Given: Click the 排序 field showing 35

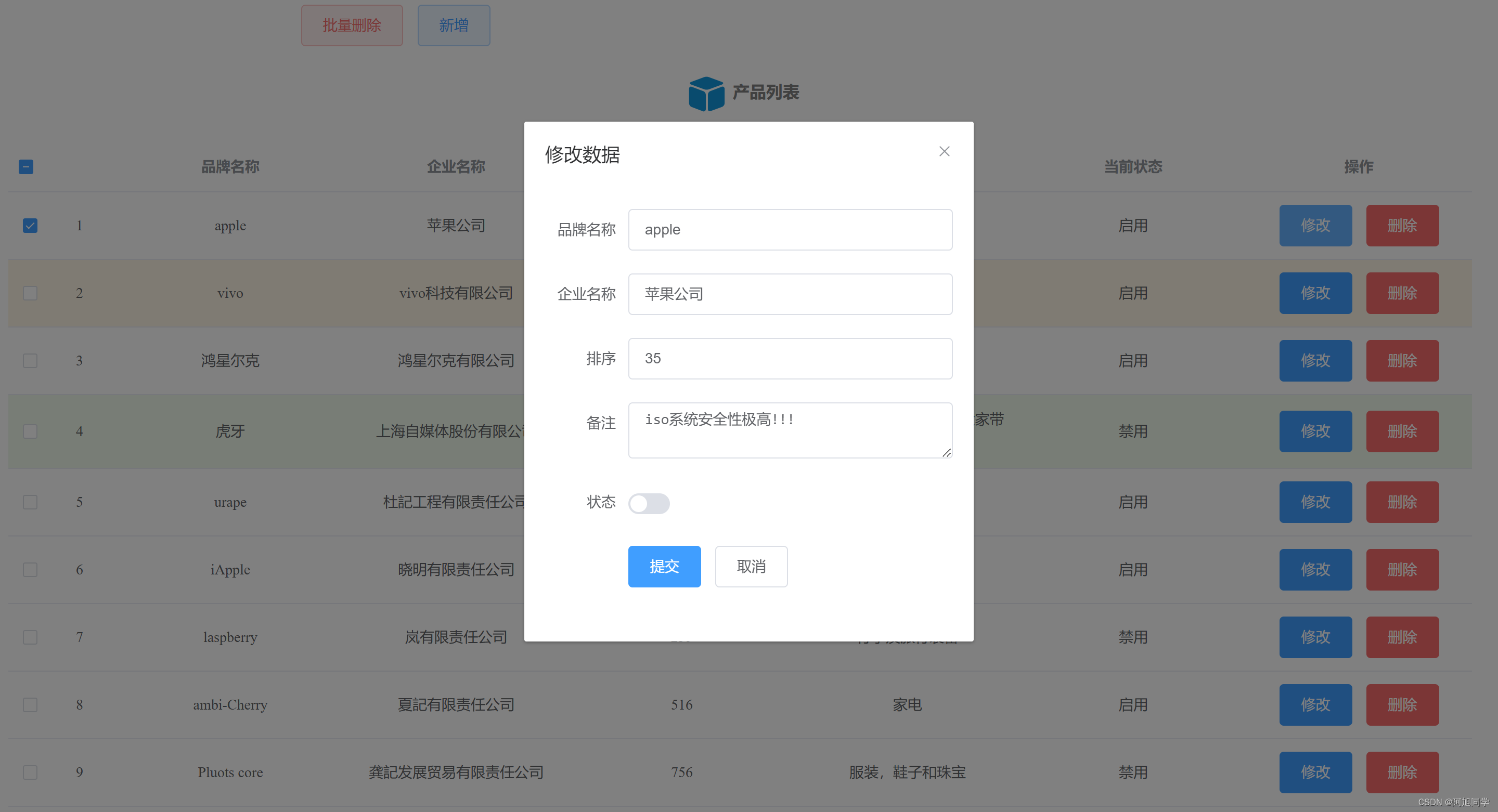Looking at the screenshot, I should [x=790, y=359].
